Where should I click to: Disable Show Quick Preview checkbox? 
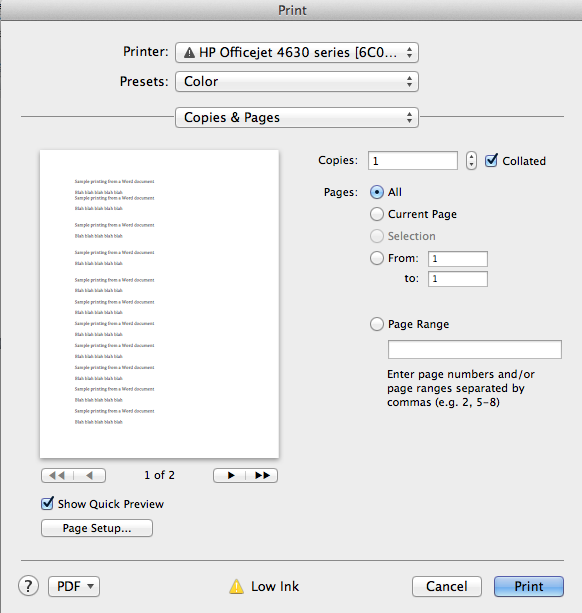pyautogui.click(x=47, y=504)
